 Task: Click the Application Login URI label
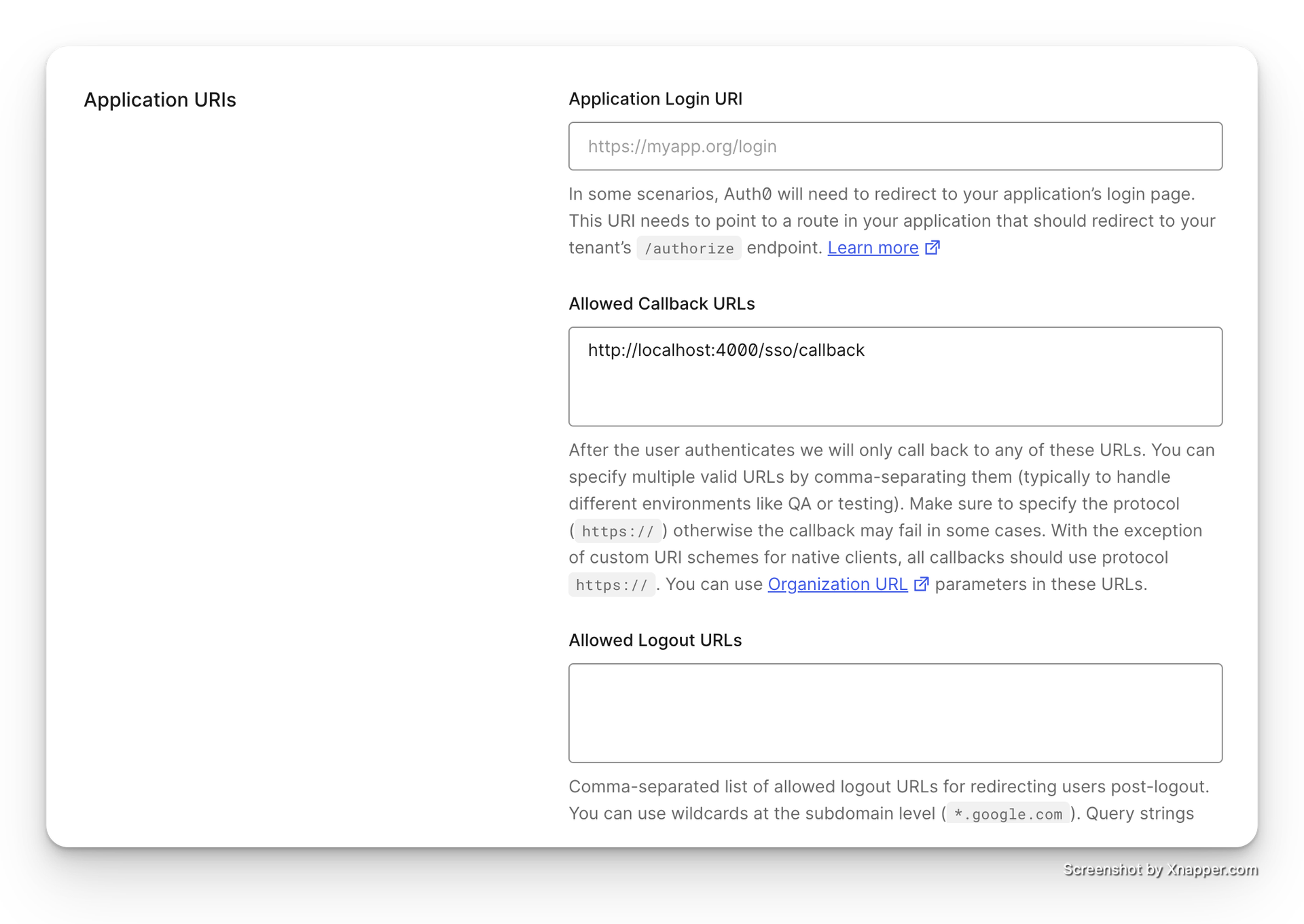pyautogui.click(x=655, y=99)
